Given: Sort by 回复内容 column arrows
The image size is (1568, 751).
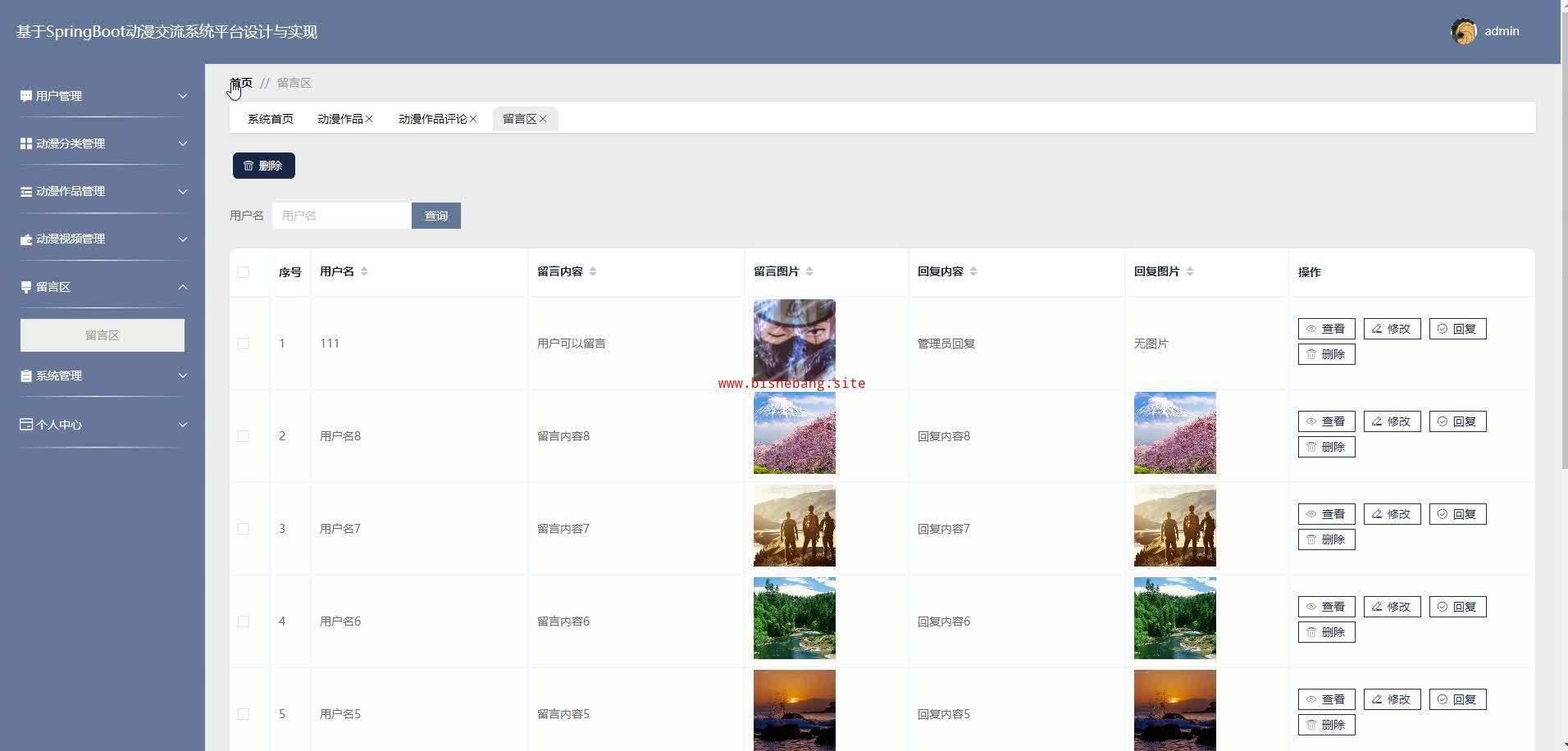Looking at the screenshot, I should [x=973, y=271].
